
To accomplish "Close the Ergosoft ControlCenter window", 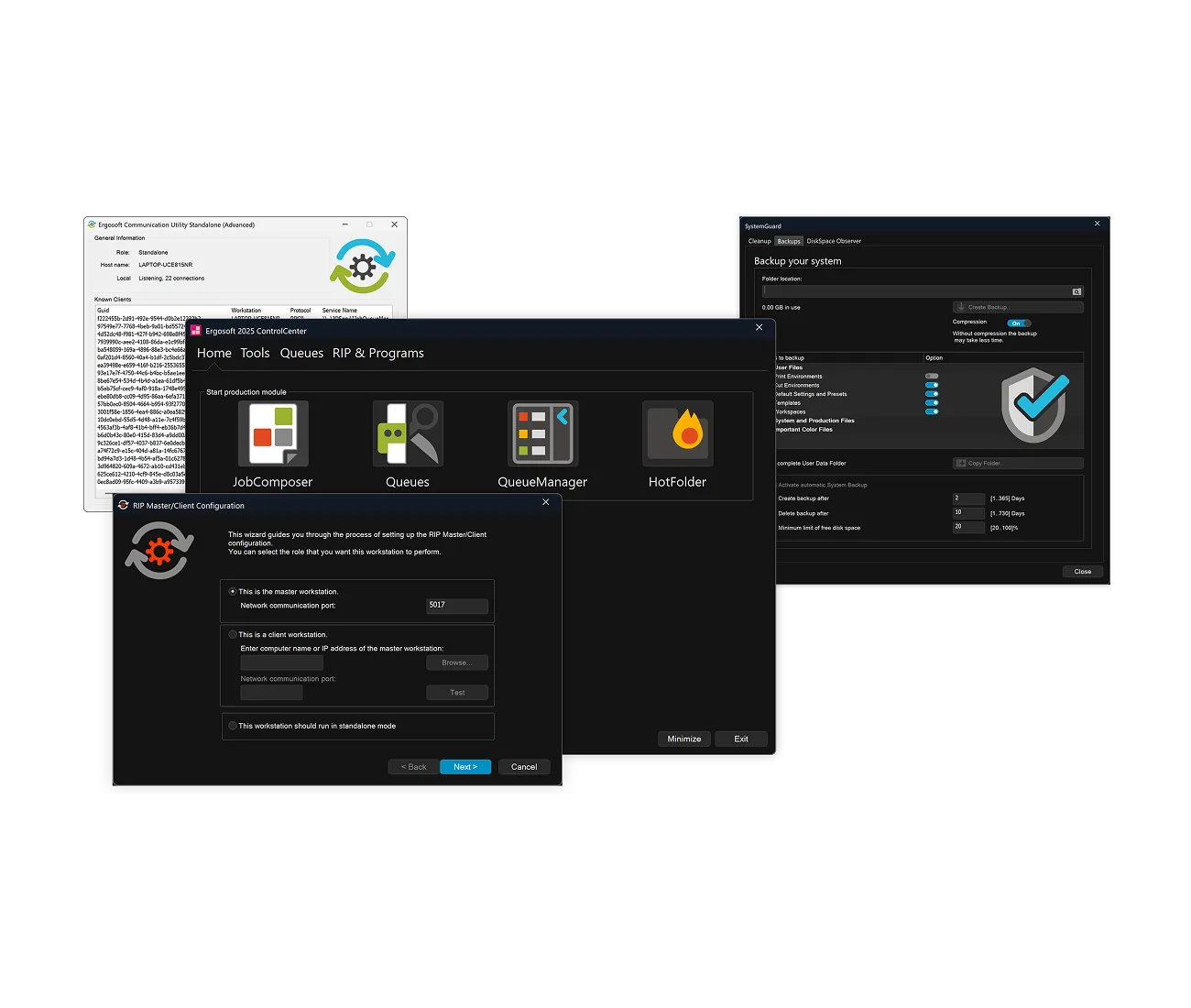I will pos(759,327).
